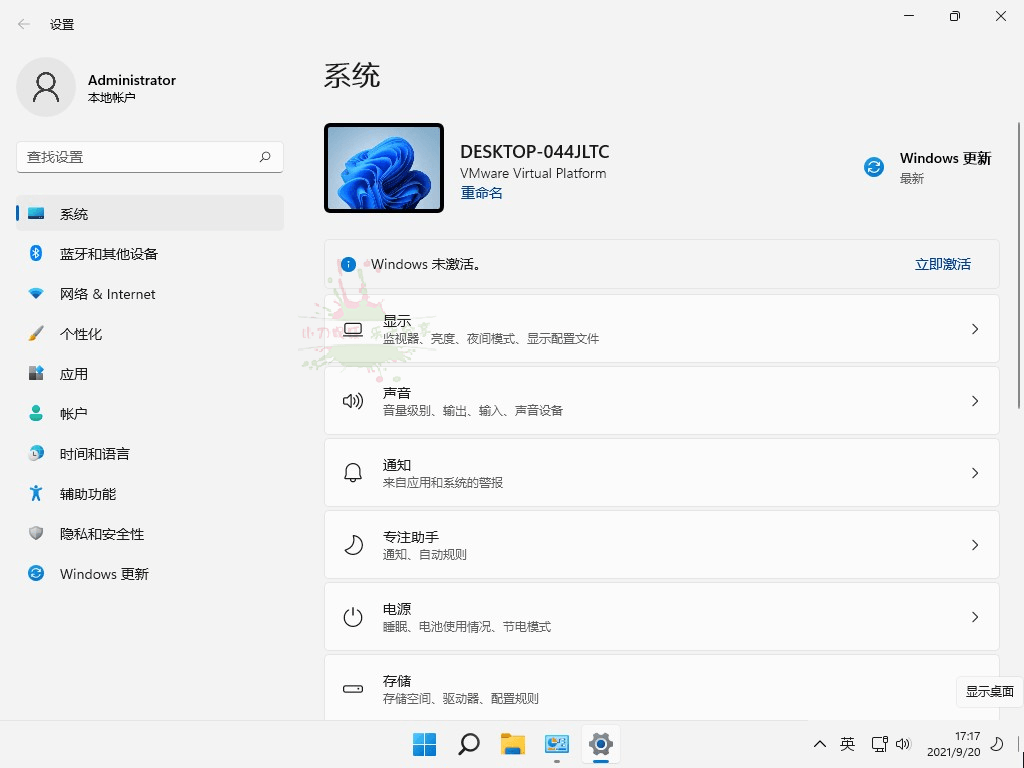Launch File Explorer from the taskbar
1024x768 pixels.
coord(512,744)
